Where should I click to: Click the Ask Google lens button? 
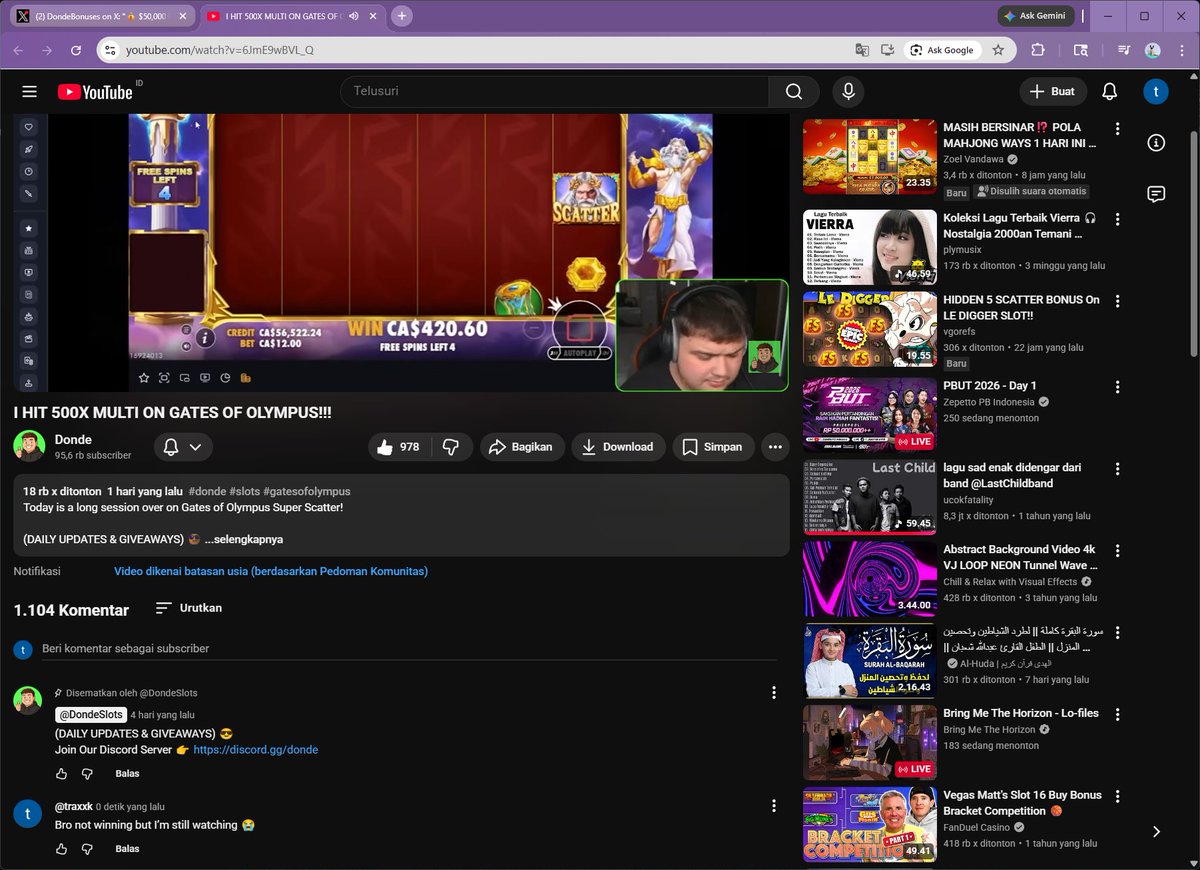(x=942, y=50)
